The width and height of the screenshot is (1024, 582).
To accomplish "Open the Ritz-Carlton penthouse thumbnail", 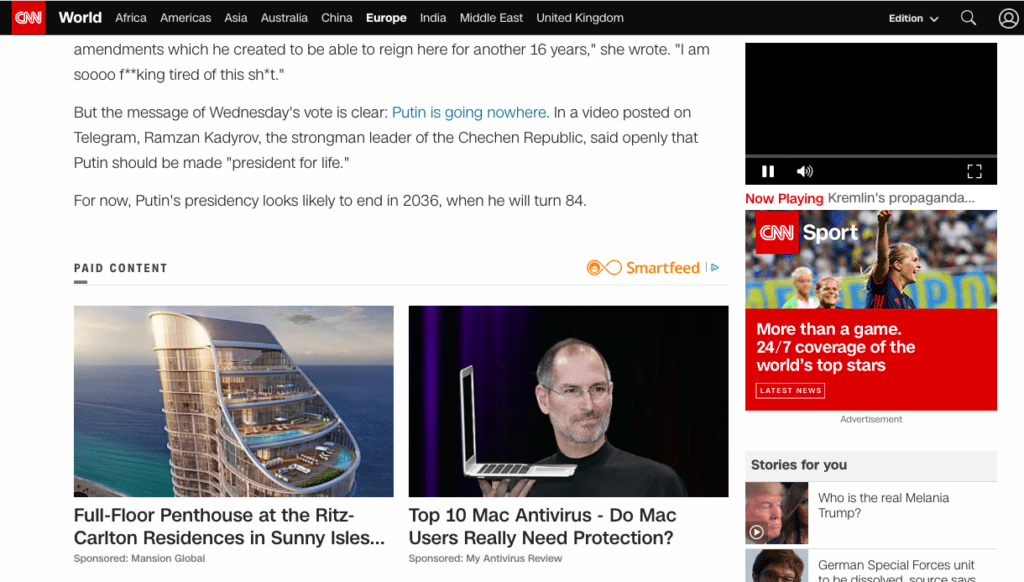I will coord(234,401).
